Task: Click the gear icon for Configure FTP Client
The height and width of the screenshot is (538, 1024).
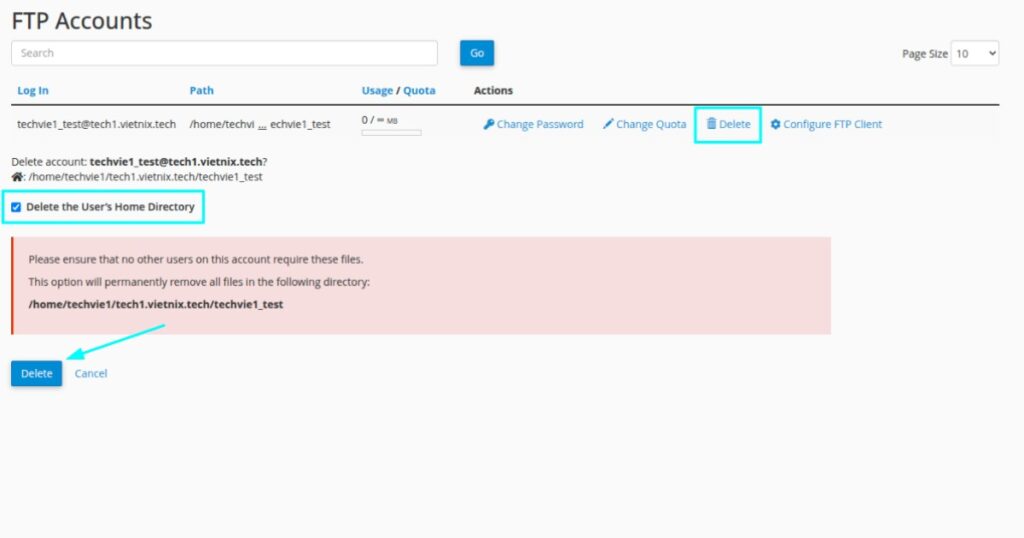Action: [775, 125]
